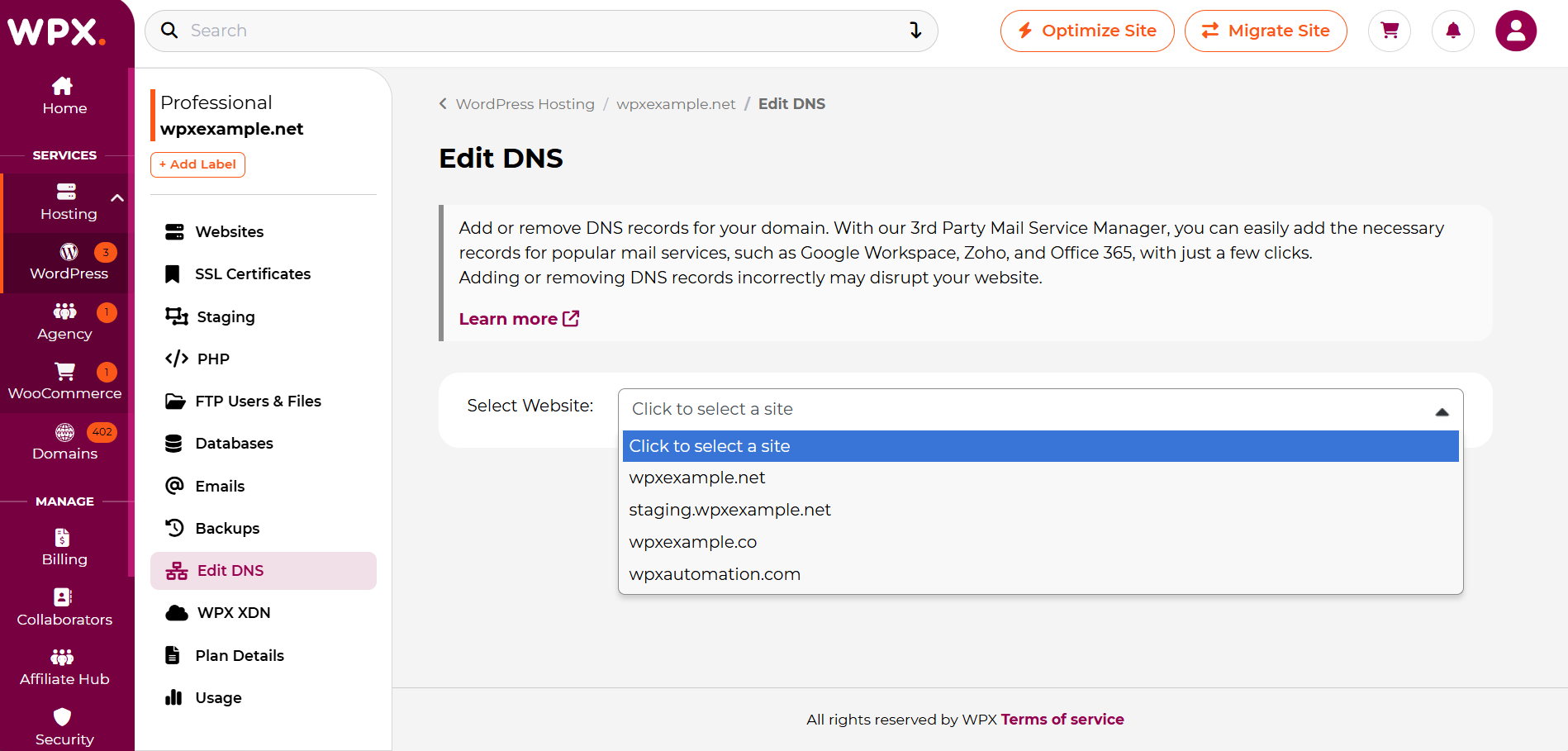
Task: Click the arrow icon in search bar
Action: (x=915, y=31)
